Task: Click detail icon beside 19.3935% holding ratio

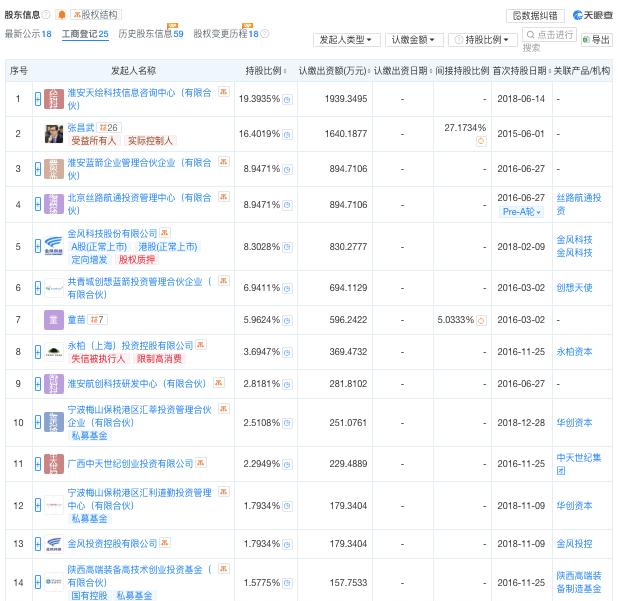Action: (287, 100)
